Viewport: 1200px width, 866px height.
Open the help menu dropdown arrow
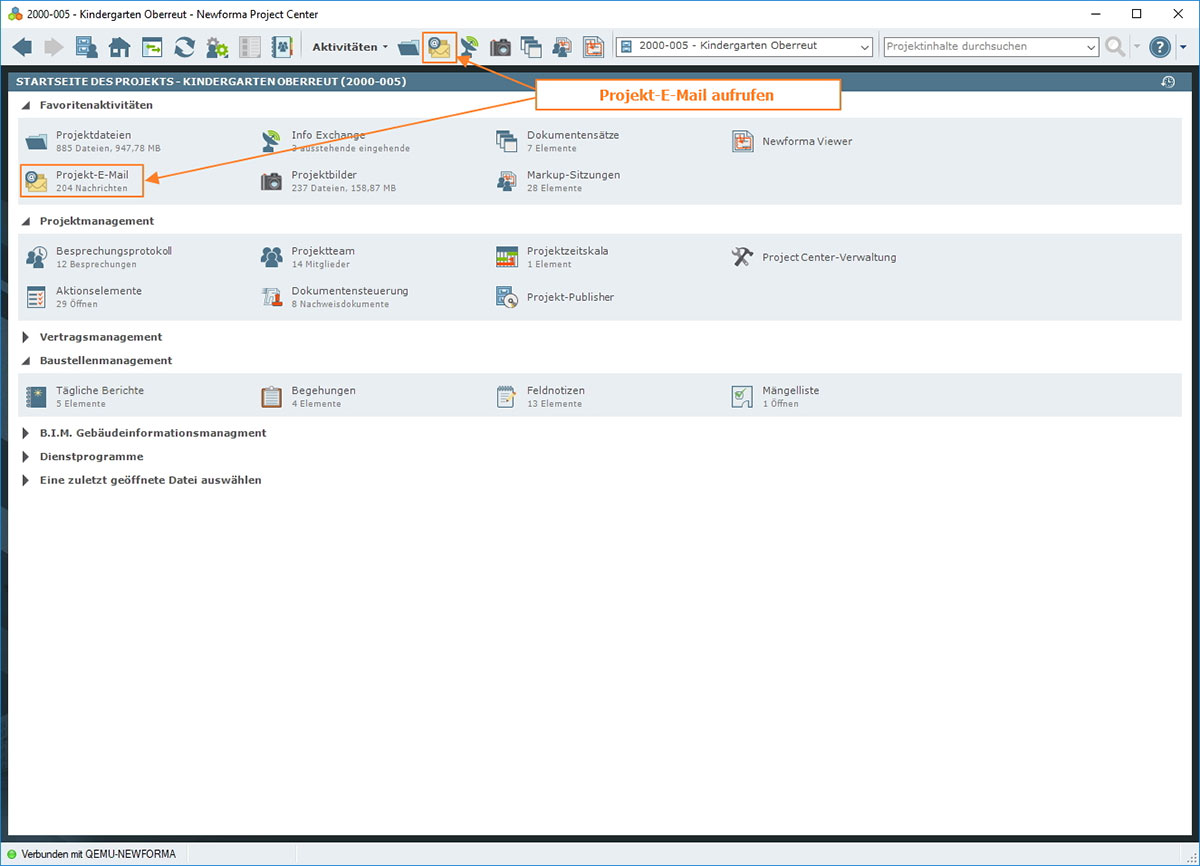pos(1183,47)
